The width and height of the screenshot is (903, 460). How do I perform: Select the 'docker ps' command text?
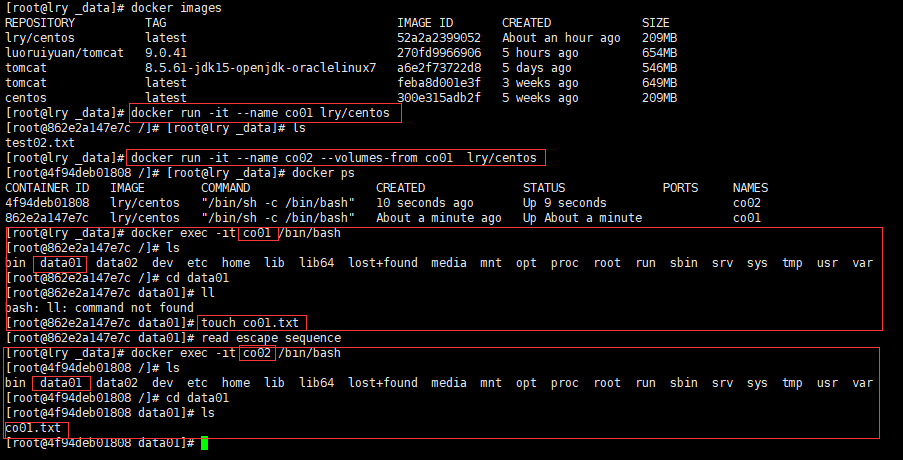(323, 173)
